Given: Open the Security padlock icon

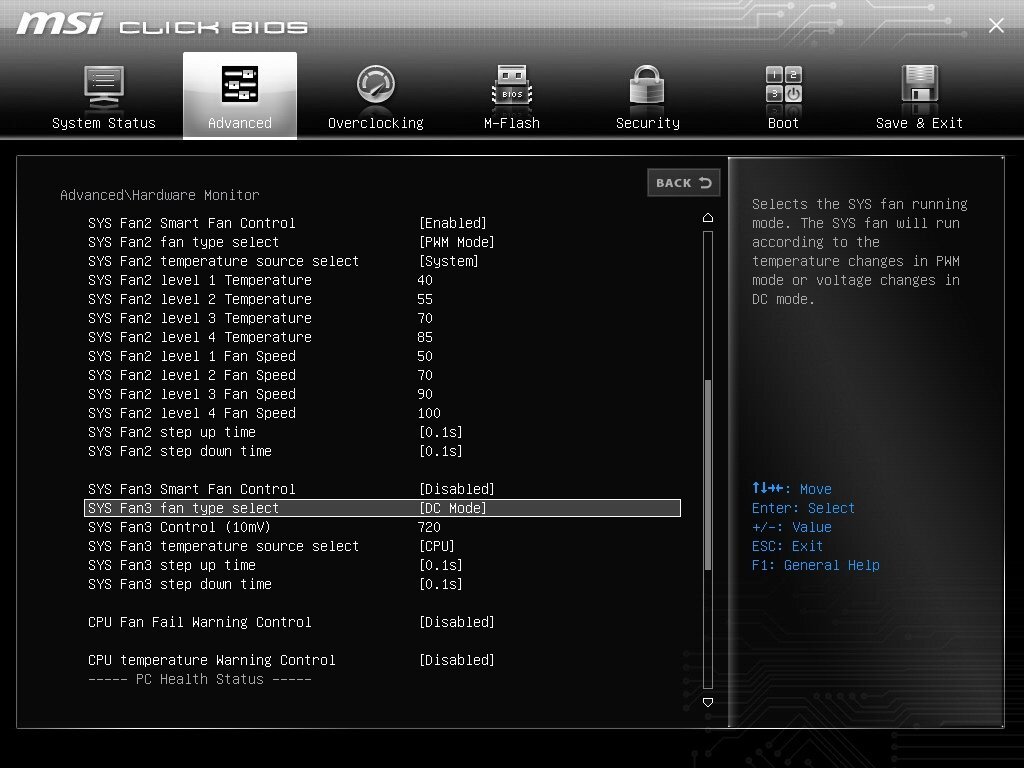Looking at the screenshot, I should click(x=647, y=85).
